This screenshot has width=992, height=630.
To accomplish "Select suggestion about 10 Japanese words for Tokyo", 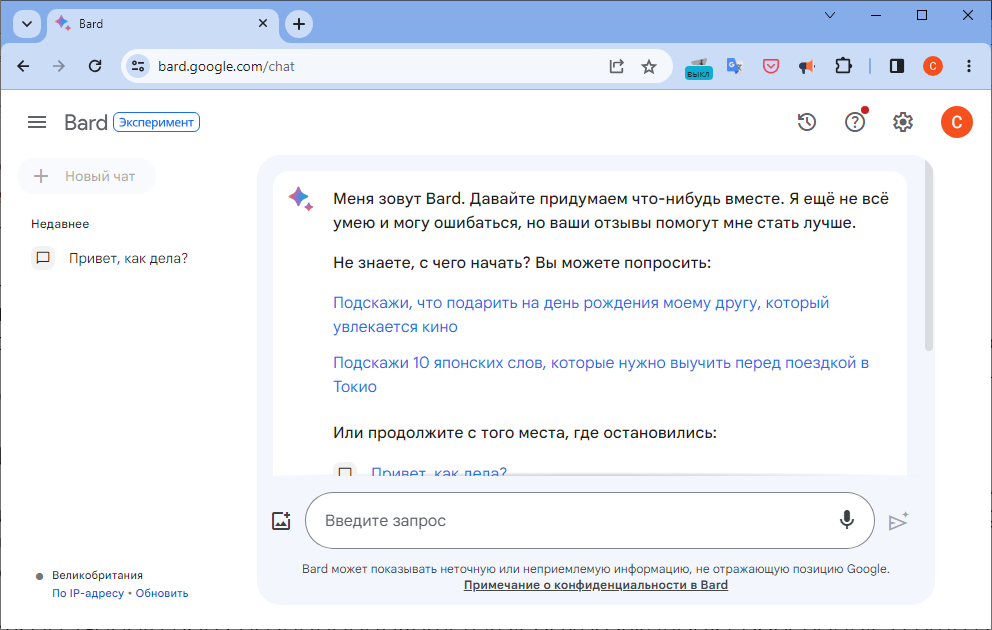I will click(600, 374).
